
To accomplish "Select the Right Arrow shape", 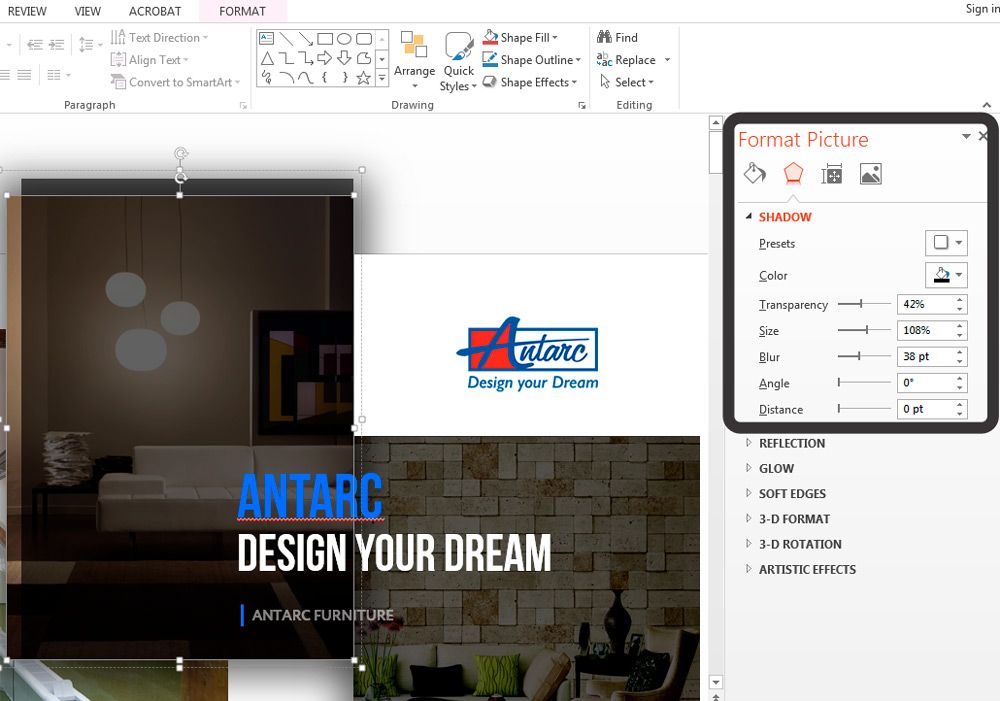I will [325, 59].
